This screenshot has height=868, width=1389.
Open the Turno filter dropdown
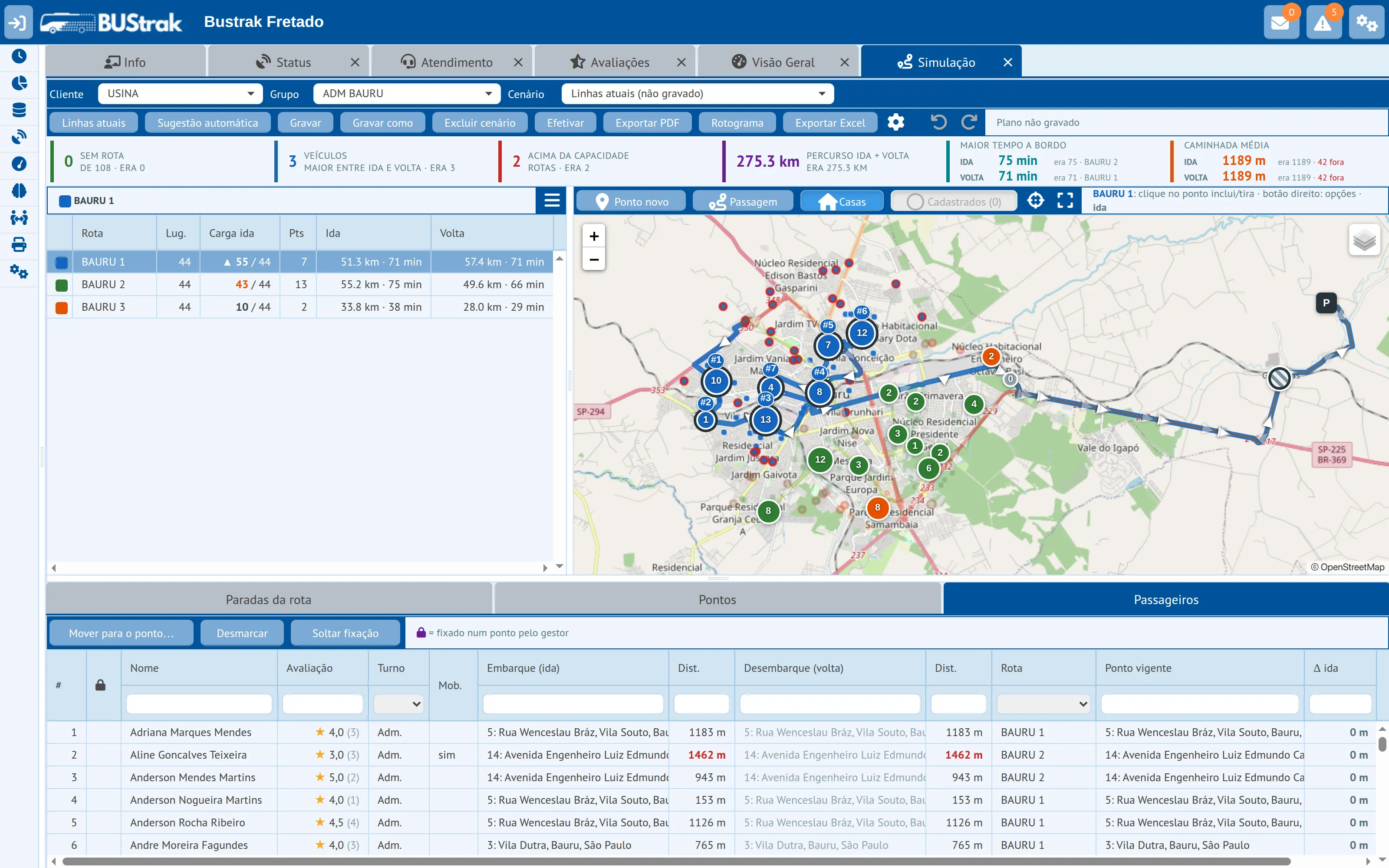click(x=399, y=704)
